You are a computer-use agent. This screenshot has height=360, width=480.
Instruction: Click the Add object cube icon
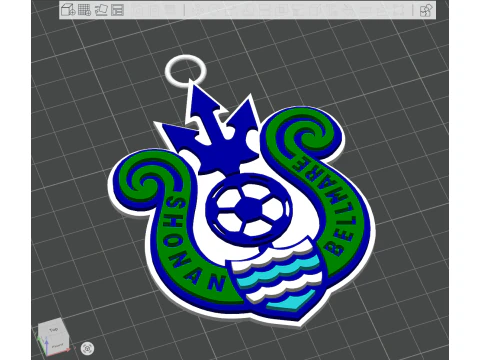pos(68,10)
